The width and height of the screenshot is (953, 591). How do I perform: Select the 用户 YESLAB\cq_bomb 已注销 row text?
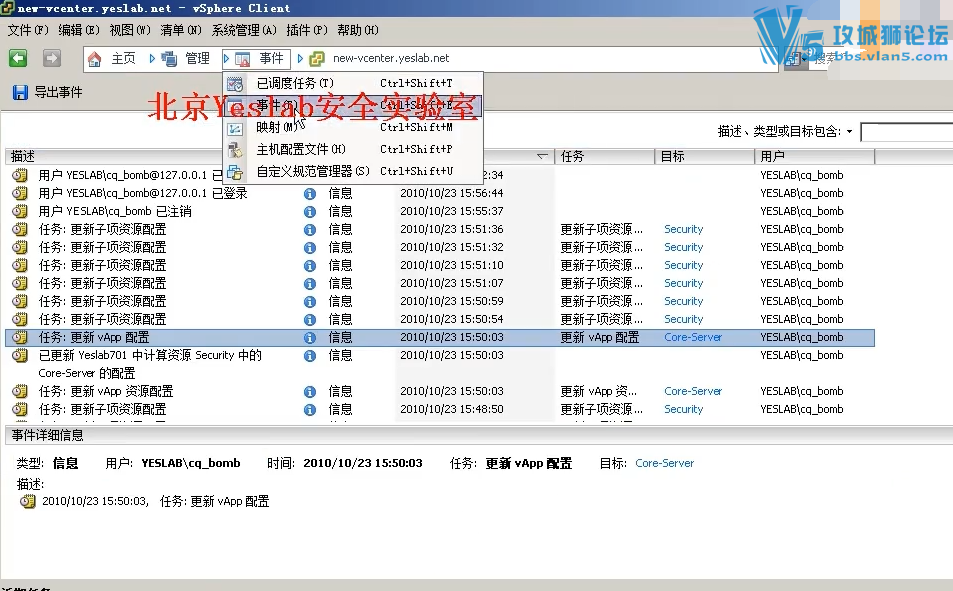coord(115,212)
